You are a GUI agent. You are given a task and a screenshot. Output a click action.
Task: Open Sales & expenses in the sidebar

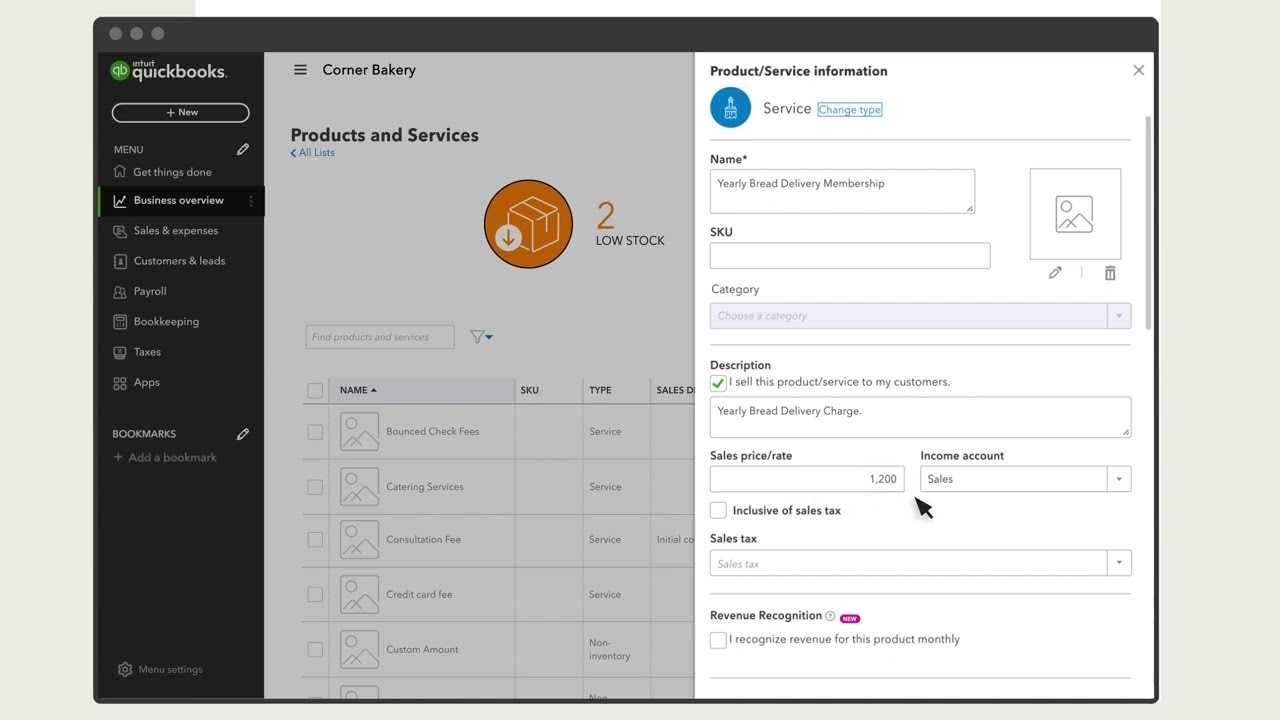coord(176,231)
